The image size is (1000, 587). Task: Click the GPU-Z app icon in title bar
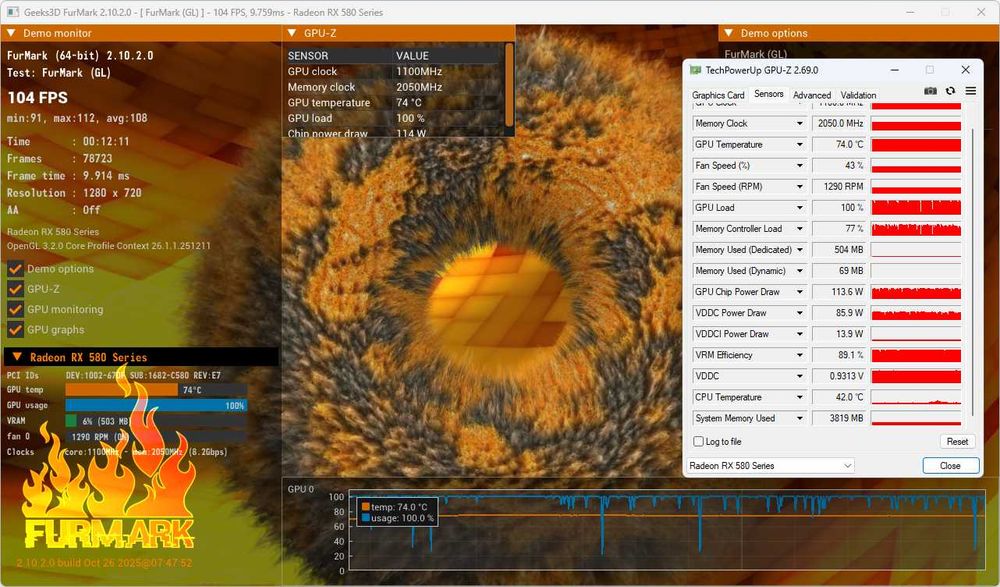(x=696, y=70)
